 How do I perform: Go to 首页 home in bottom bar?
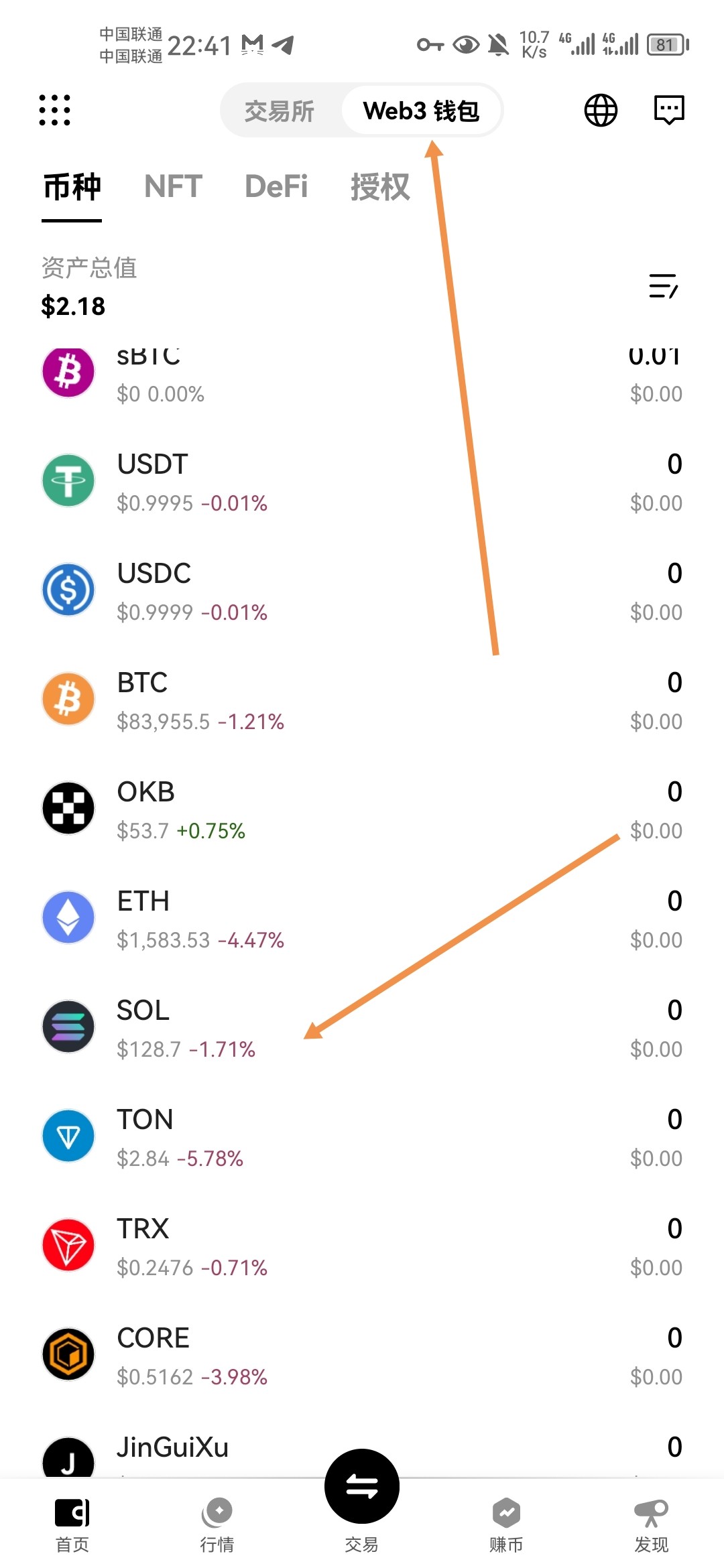[72, 1522]
